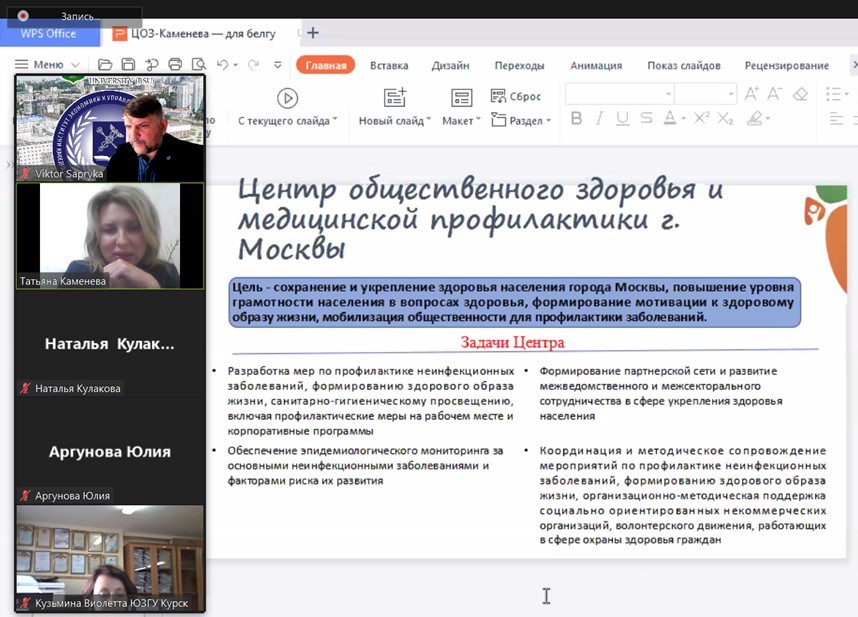This screenshot has width=858, height=617.
Task: Click the increase font size icon
Action: pyautogui.click(x=750, y=94)
